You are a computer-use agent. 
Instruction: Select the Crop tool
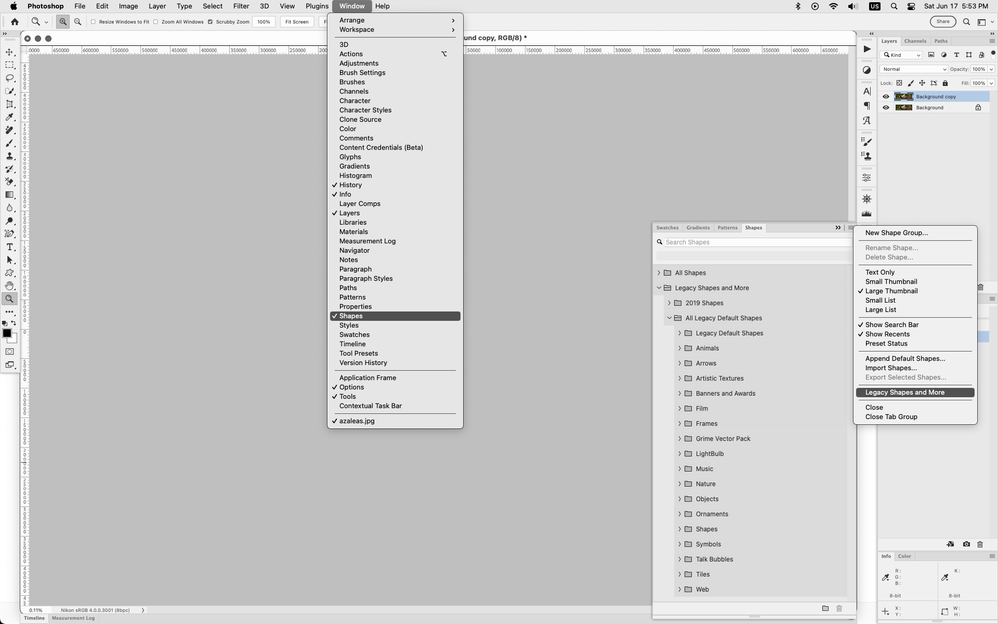[10, 104]
